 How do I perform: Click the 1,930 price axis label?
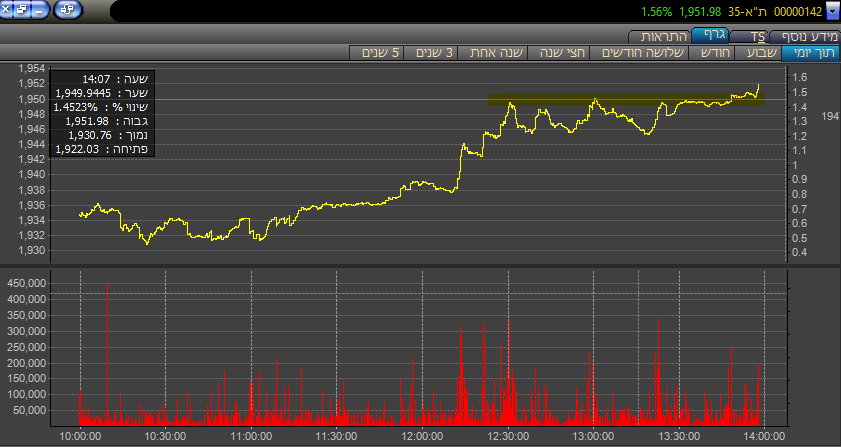tap(31, 251)
